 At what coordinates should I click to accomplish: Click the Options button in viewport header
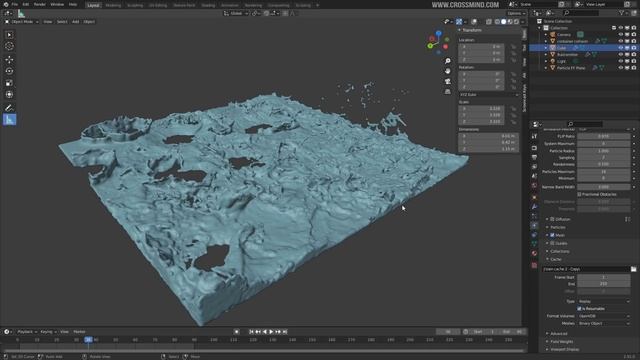(516, 13)
